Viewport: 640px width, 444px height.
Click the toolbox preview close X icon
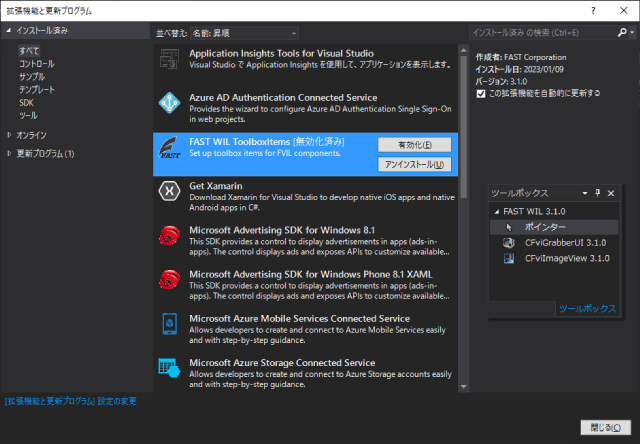tap(611, 193)
